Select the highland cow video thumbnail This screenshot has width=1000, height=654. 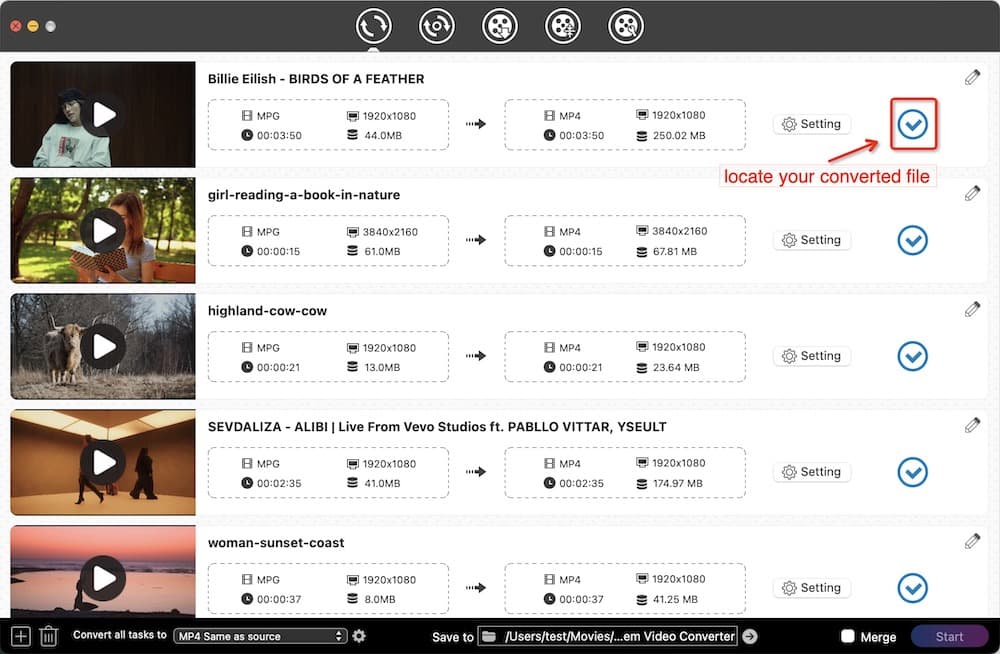click(x=103, y=346)
